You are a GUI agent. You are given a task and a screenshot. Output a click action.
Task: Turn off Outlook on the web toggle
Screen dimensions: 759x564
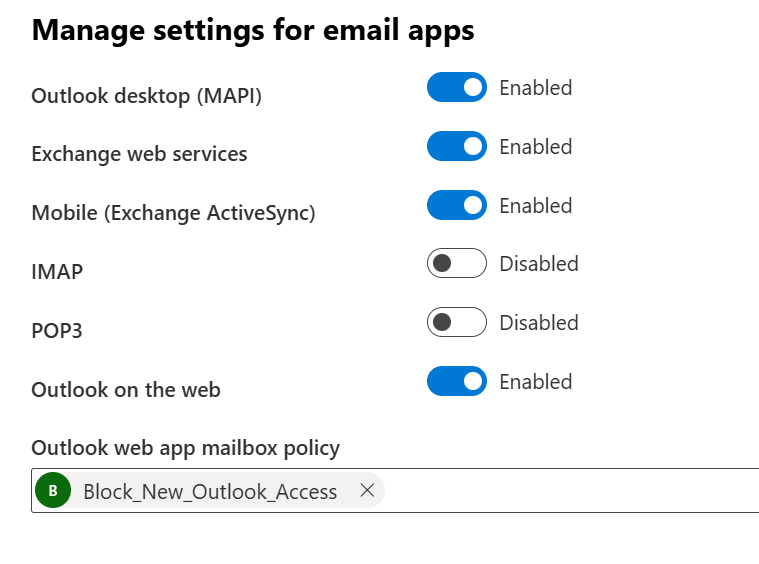pos(456,381)
